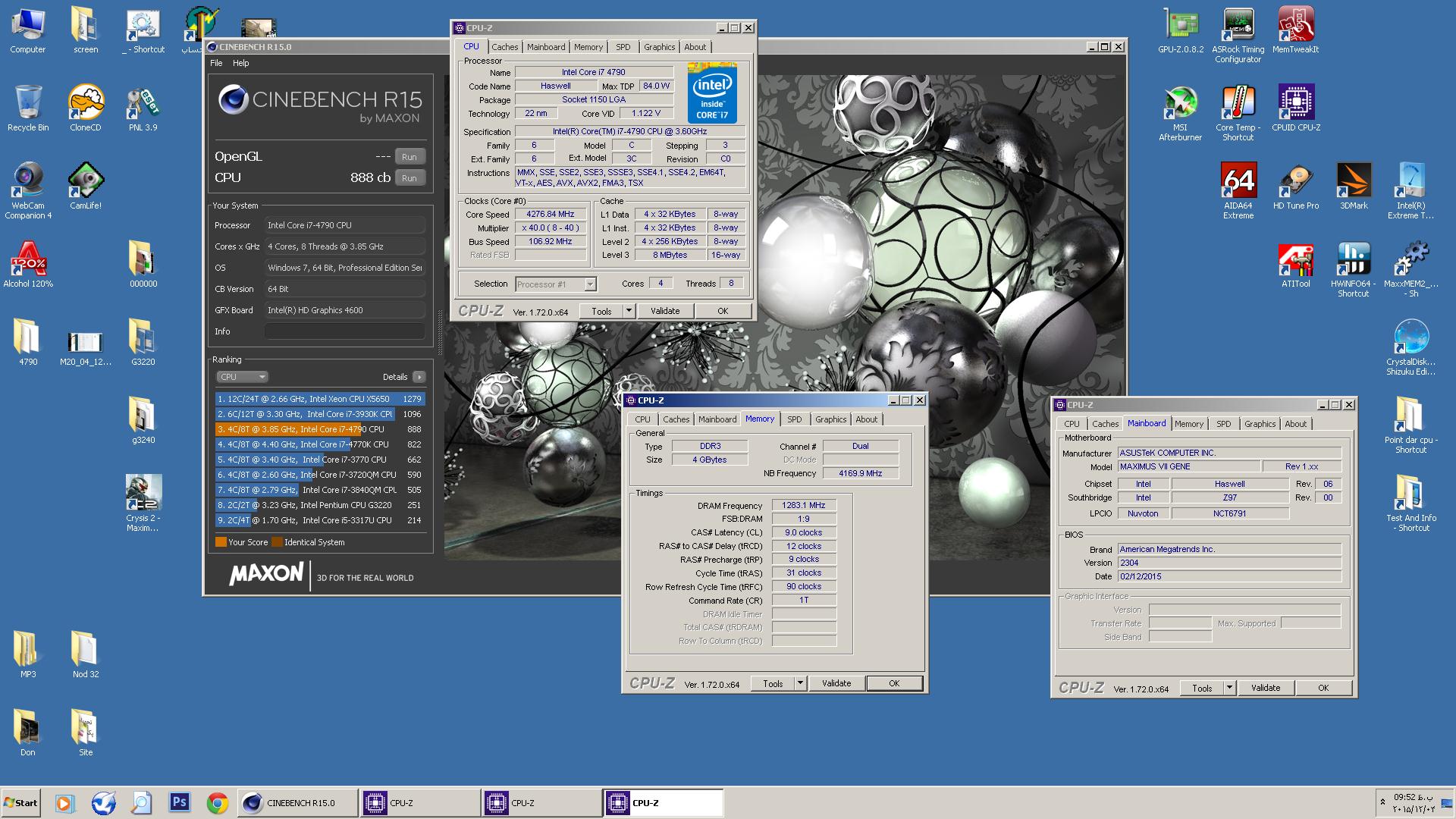
Task: Switch to Caches tab in top CPU-Z window
Action: coord(504,47)
